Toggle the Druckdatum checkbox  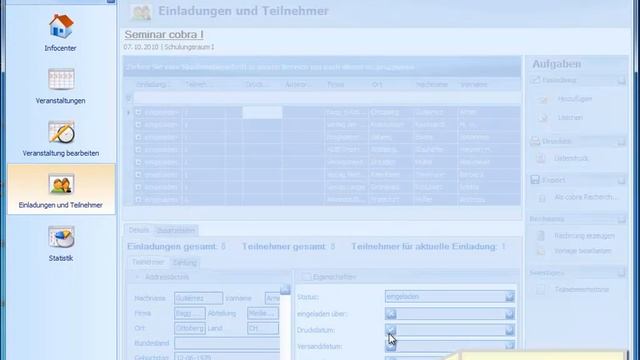click(391, 330)
